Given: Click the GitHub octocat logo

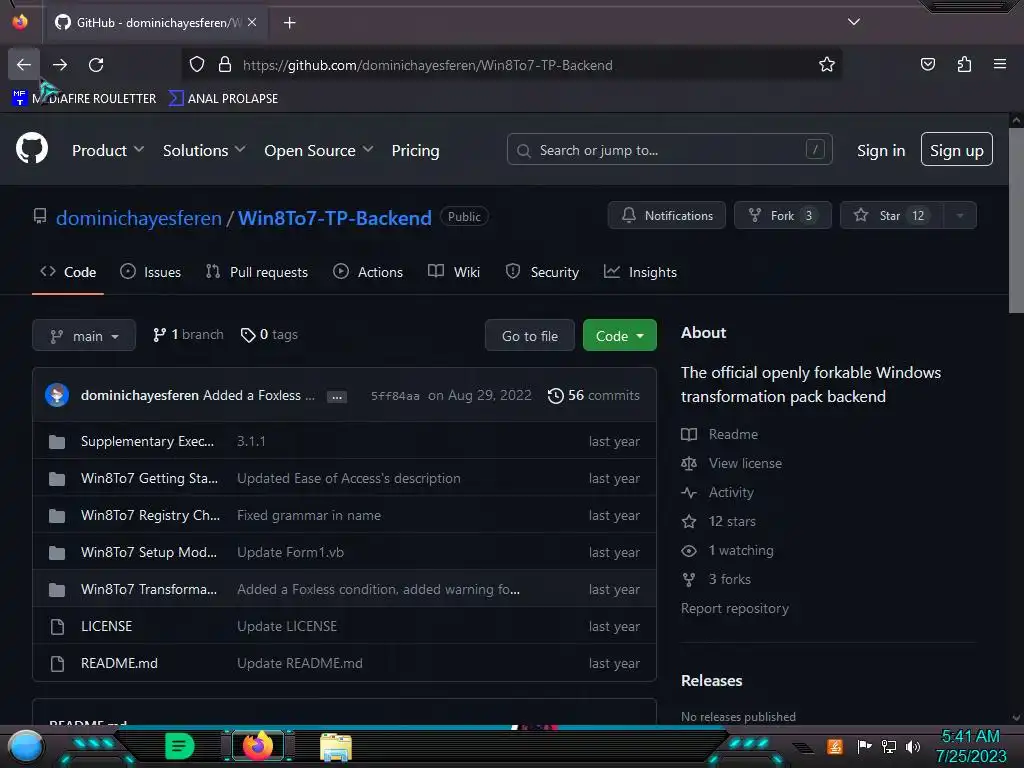Looking at the screenshot, I should click(x=32, y=148).
